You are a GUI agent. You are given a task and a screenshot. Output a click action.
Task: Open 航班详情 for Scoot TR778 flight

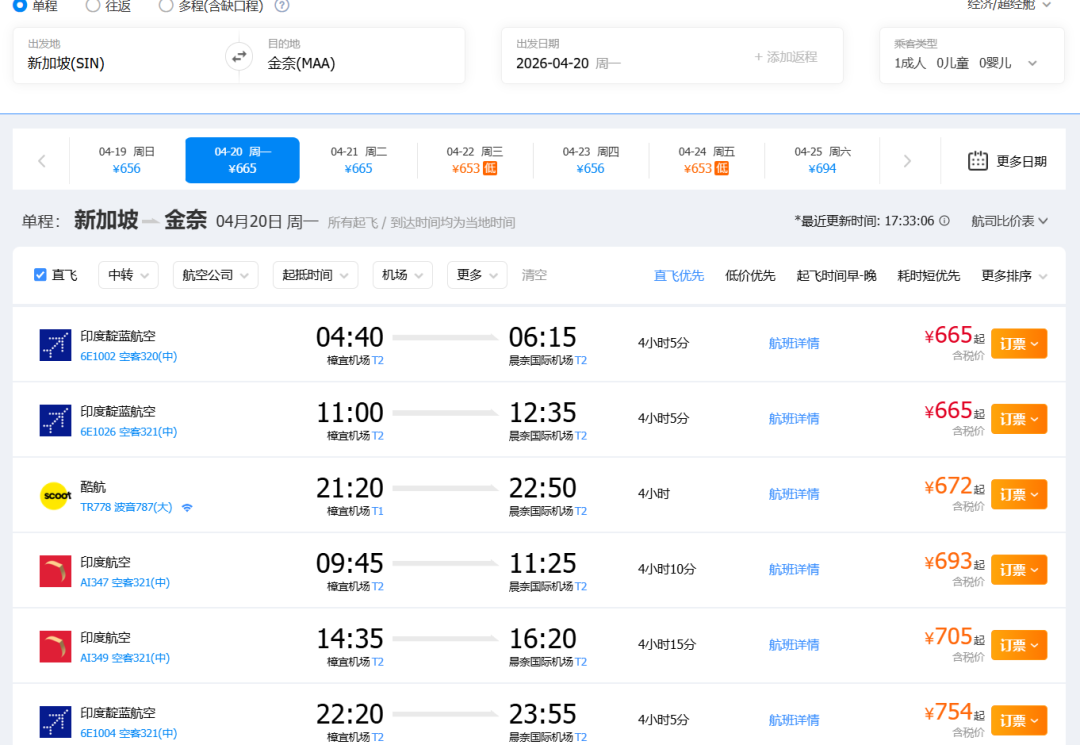pyautogui.click(x=794, y=494)
